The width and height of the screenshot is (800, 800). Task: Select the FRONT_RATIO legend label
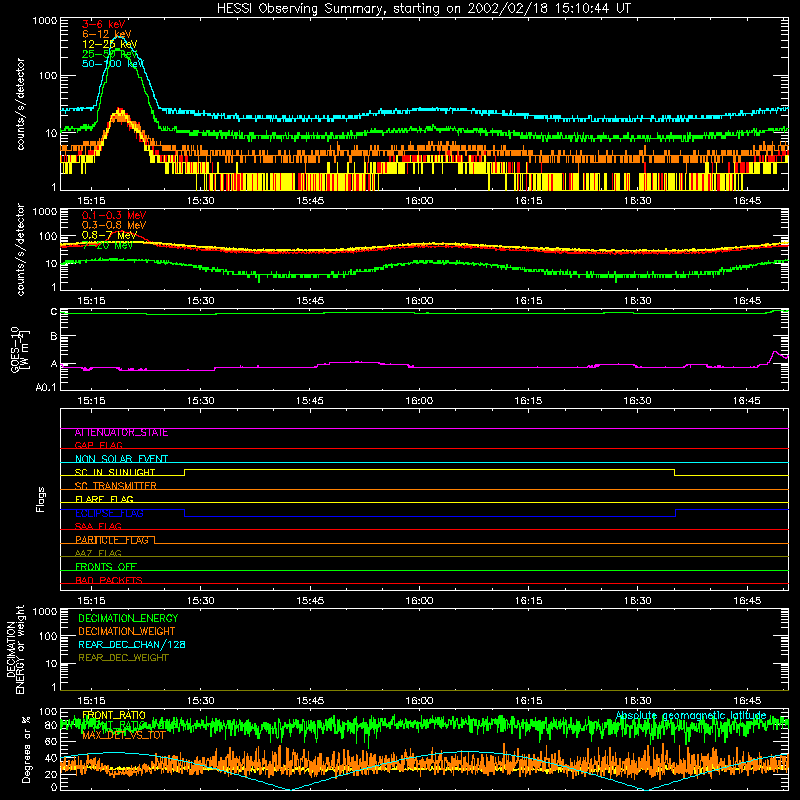point(114,715)
